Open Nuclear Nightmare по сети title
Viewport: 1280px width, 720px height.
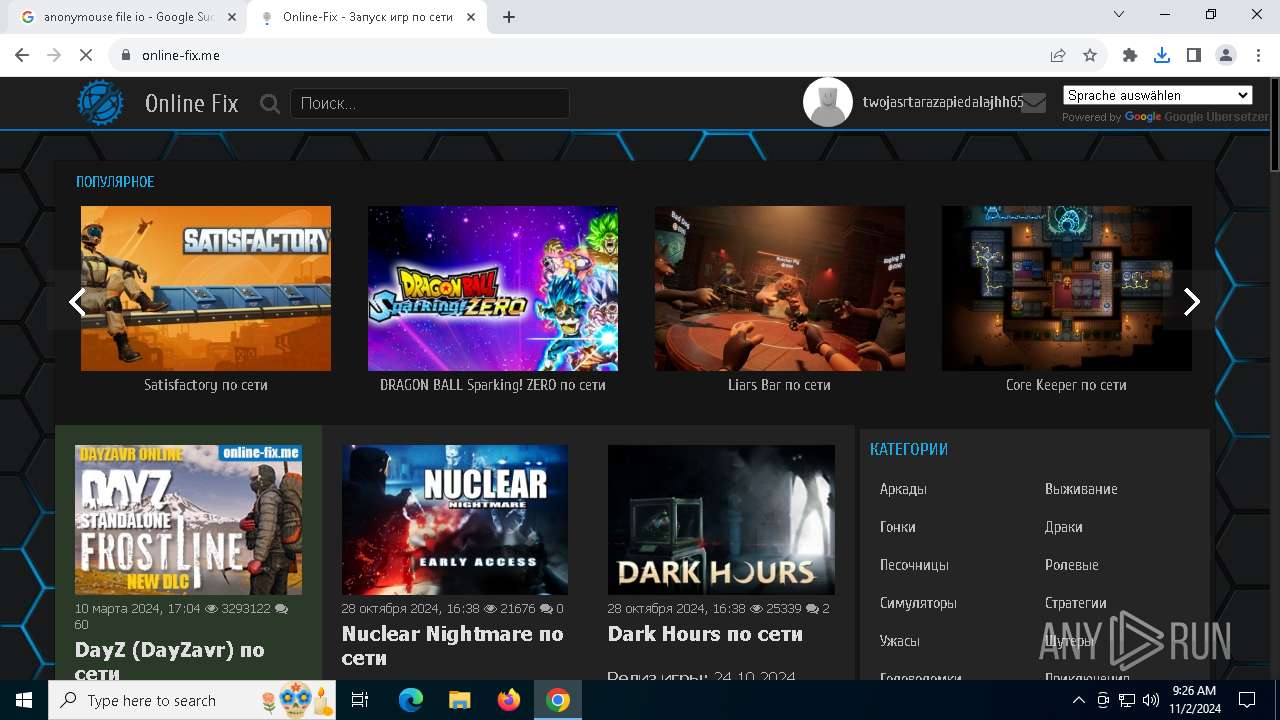coord(453,646)
